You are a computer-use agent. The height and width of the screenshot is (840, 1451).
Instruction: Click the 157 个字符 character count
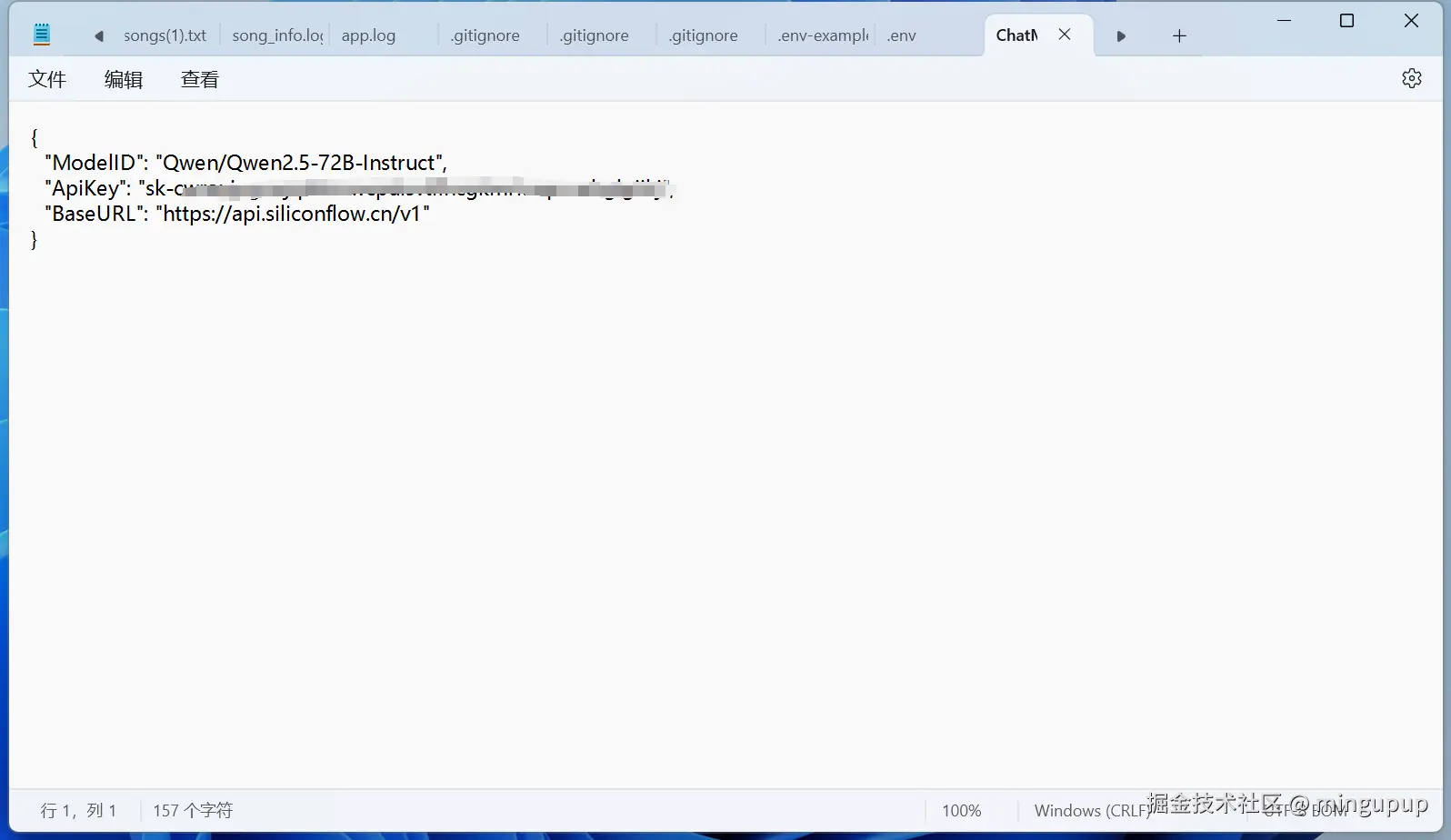(x=193, y=810)
